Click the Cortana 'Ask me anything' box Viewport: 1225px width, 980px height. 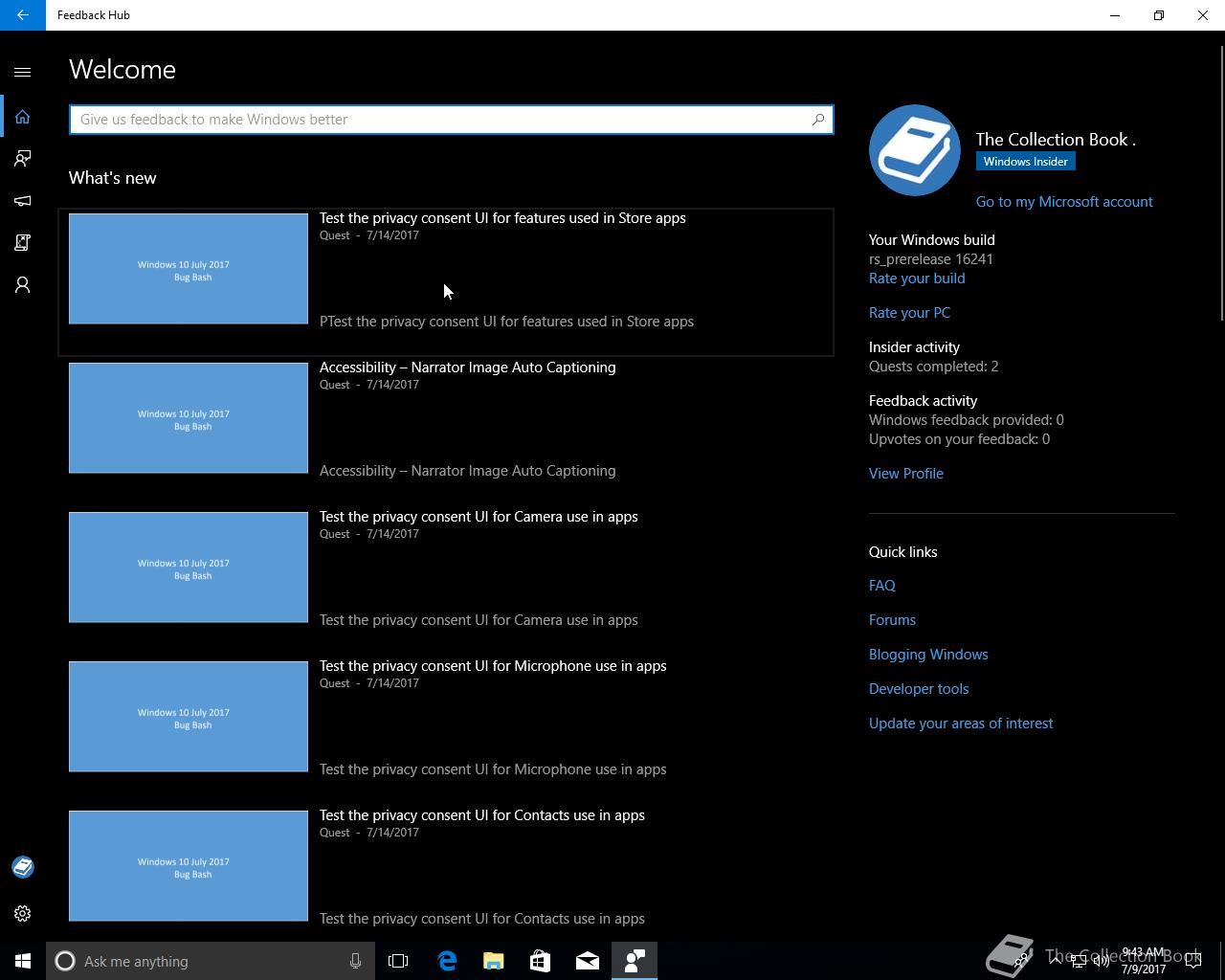[x=211, y=961]
